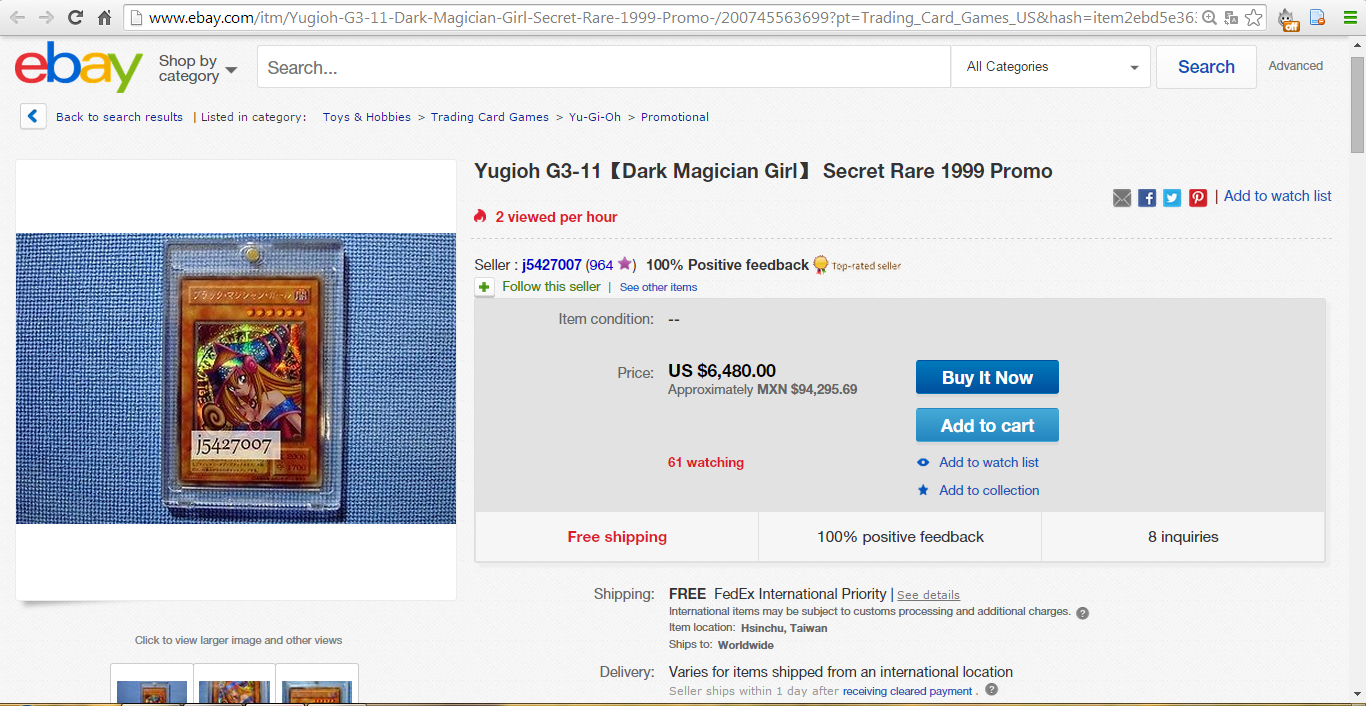Click the Add to cart button
The image size is (1366, 706).
coord(987,425)
